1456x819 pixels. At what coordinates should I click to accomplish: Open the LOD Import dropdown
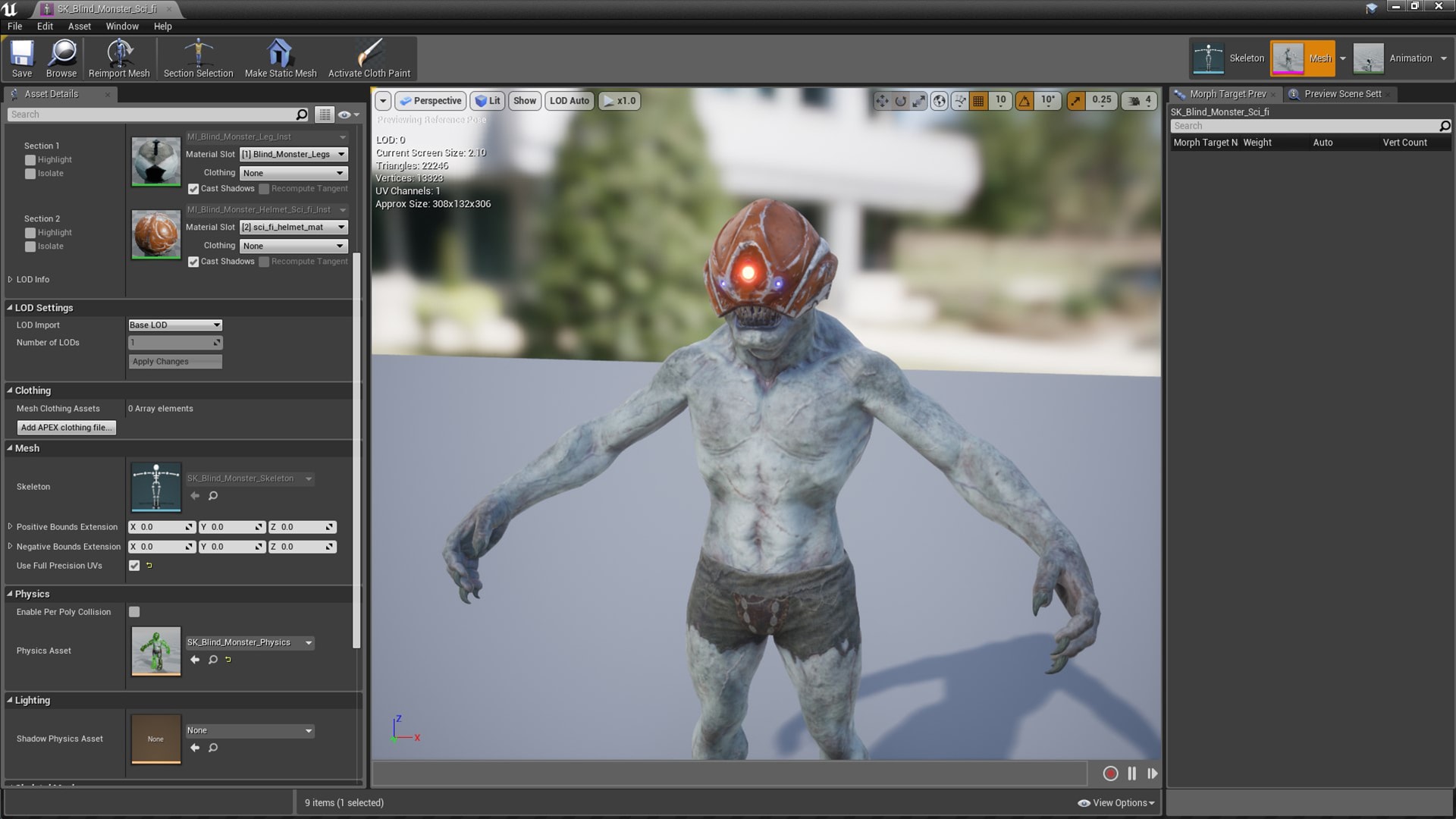pos(174,325)
